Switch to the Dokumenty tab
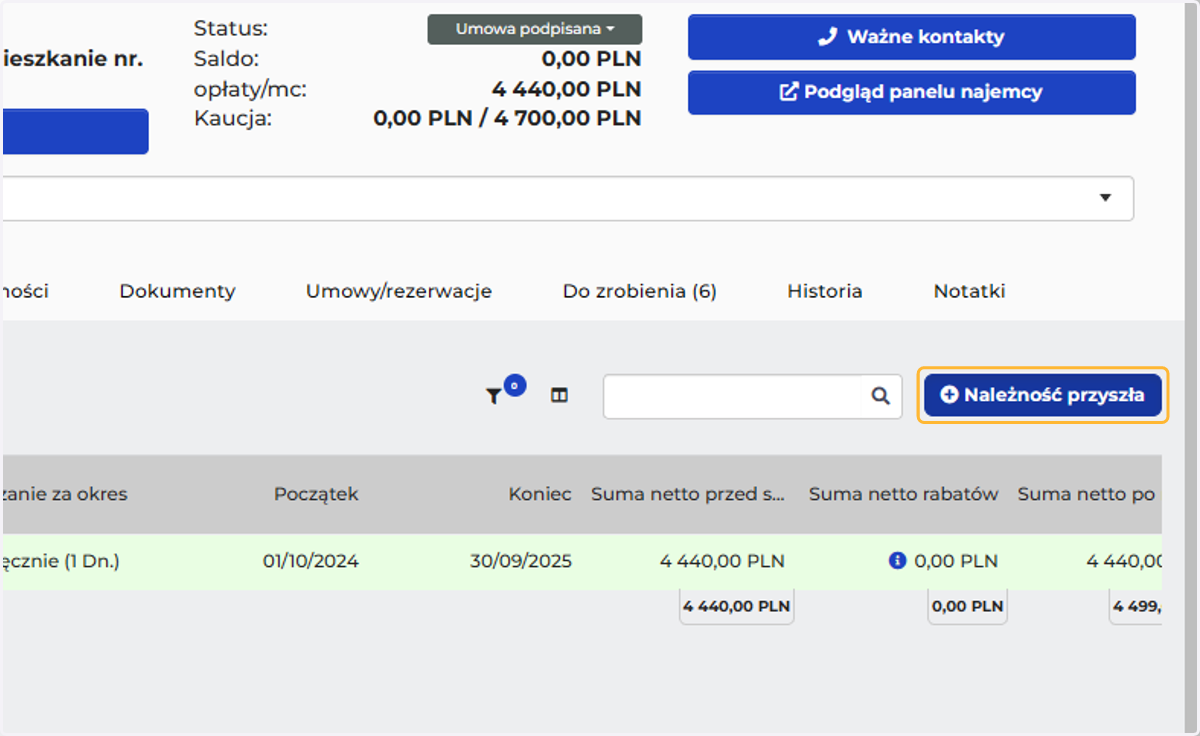 tap(177, 291)
